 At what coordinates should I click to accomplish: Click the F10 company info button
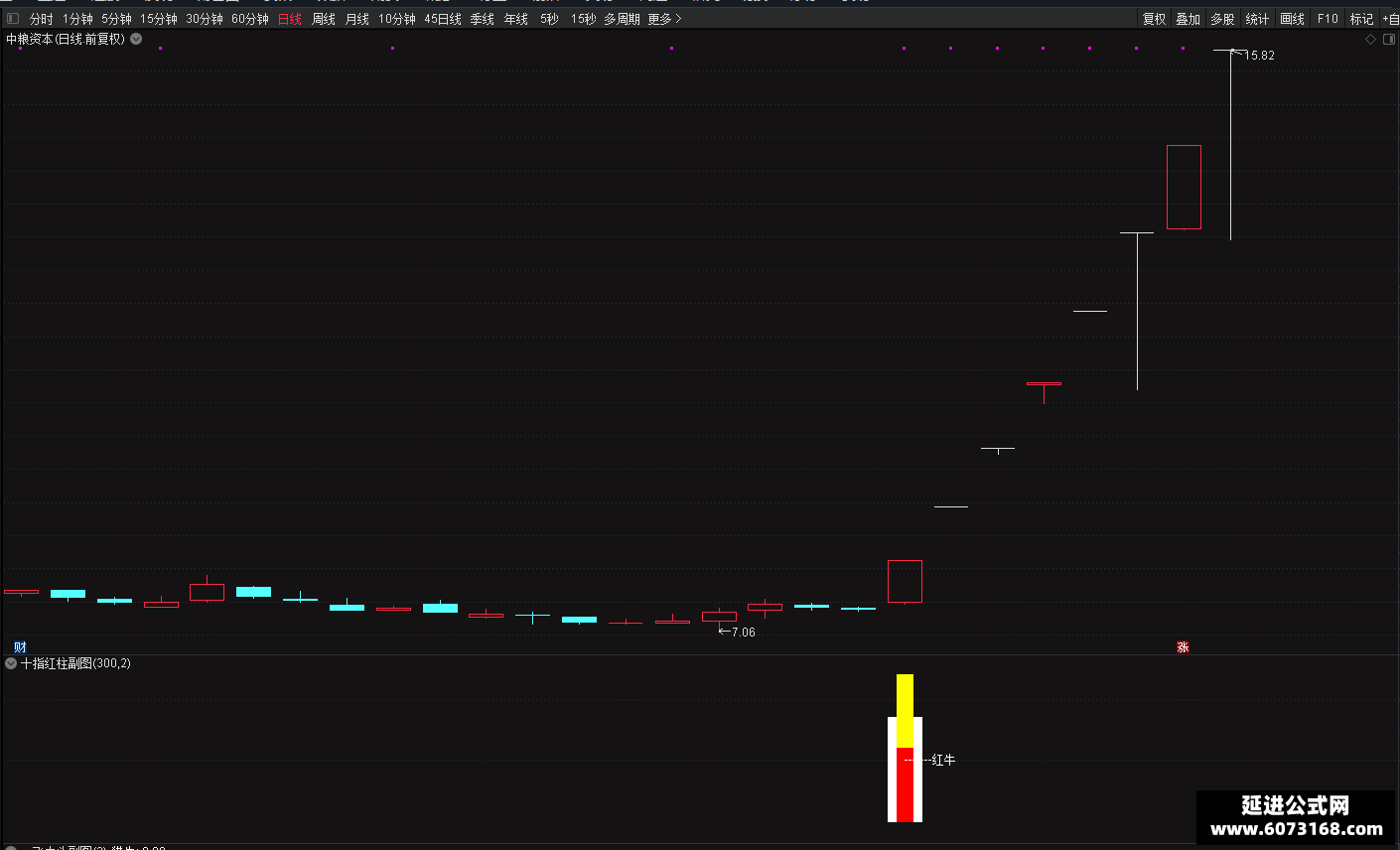(x=1328, y=19)
